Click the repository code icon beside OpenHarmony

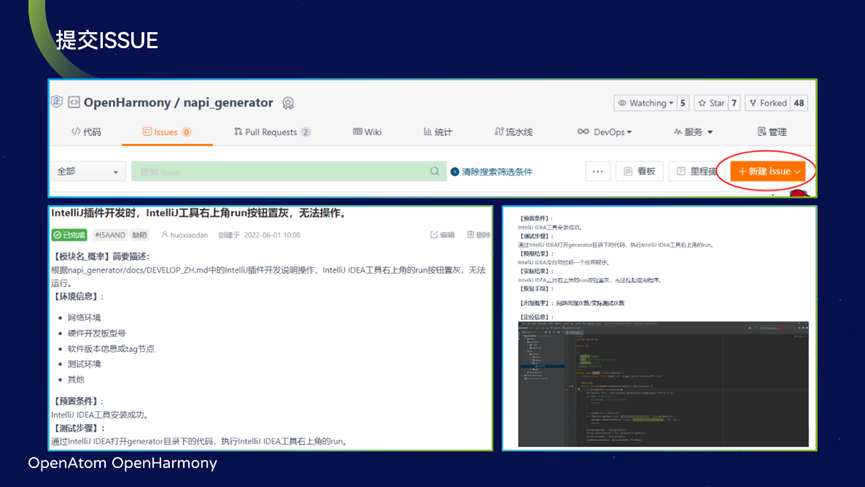point(74,103)
